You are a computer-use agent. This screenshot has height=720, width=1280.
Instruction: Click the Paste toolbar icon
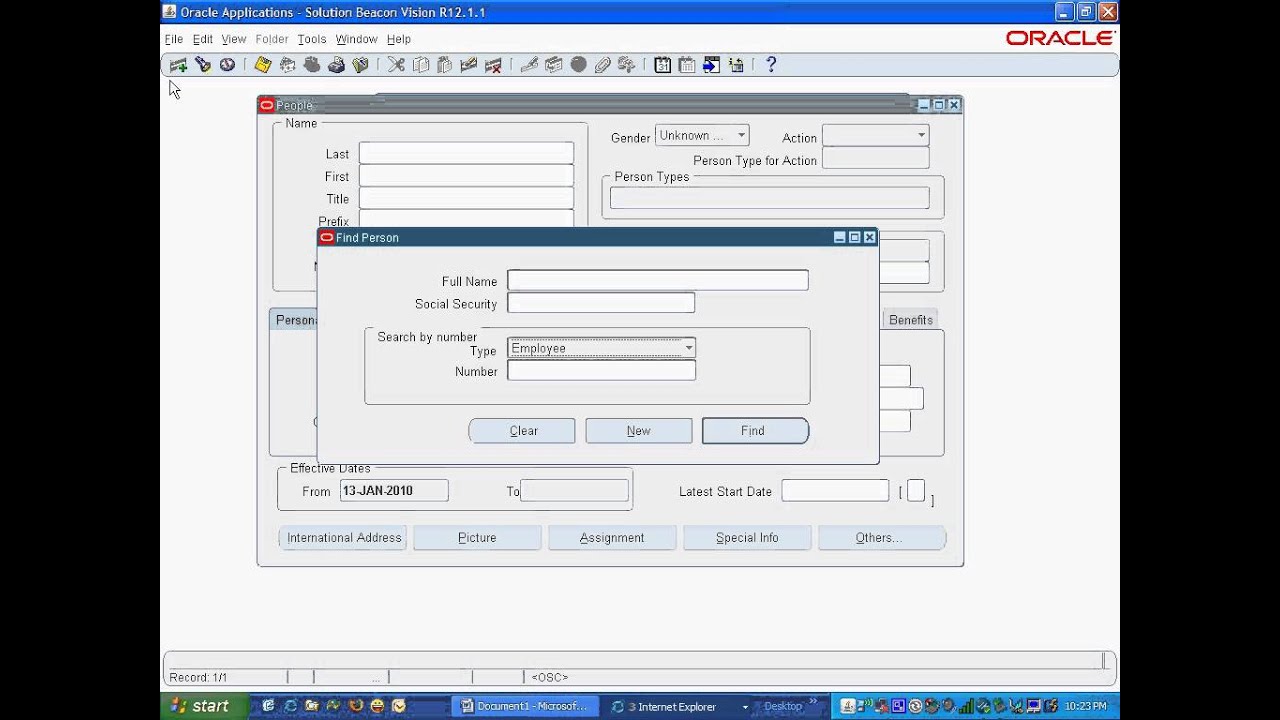pos(445,65)
